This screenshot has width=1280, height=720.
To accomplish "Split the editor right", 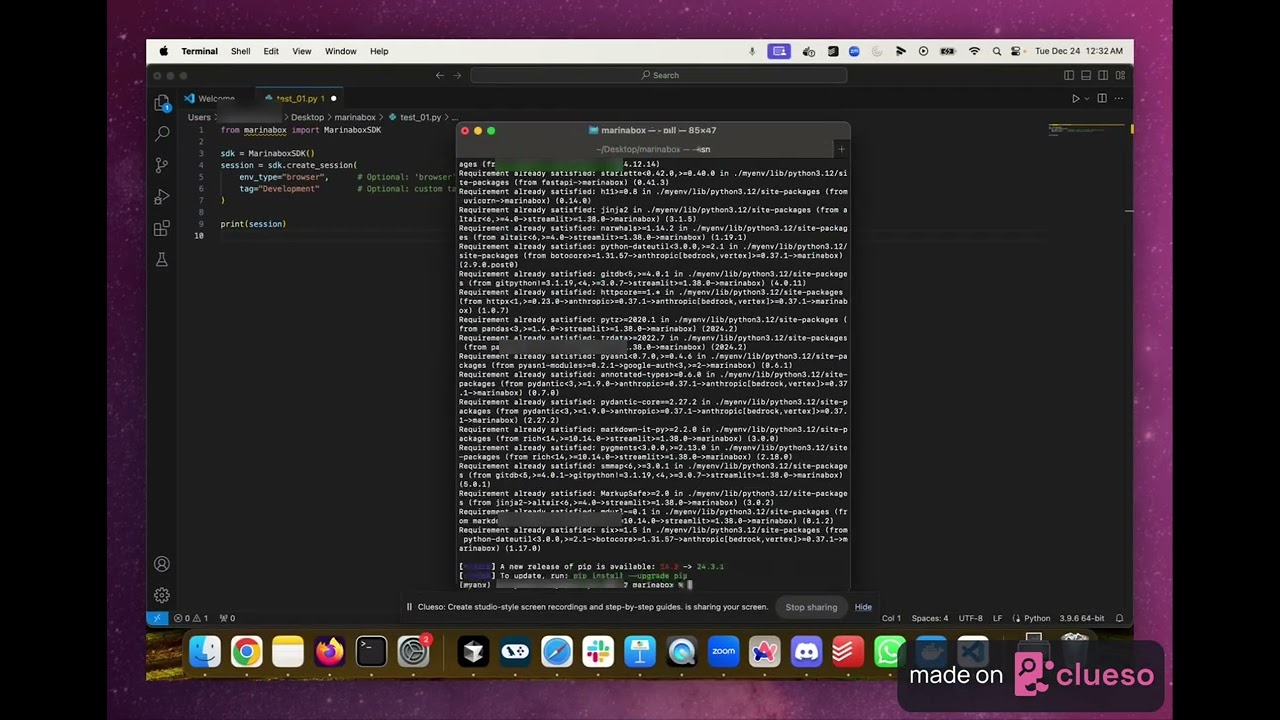I will (1102, 98).
